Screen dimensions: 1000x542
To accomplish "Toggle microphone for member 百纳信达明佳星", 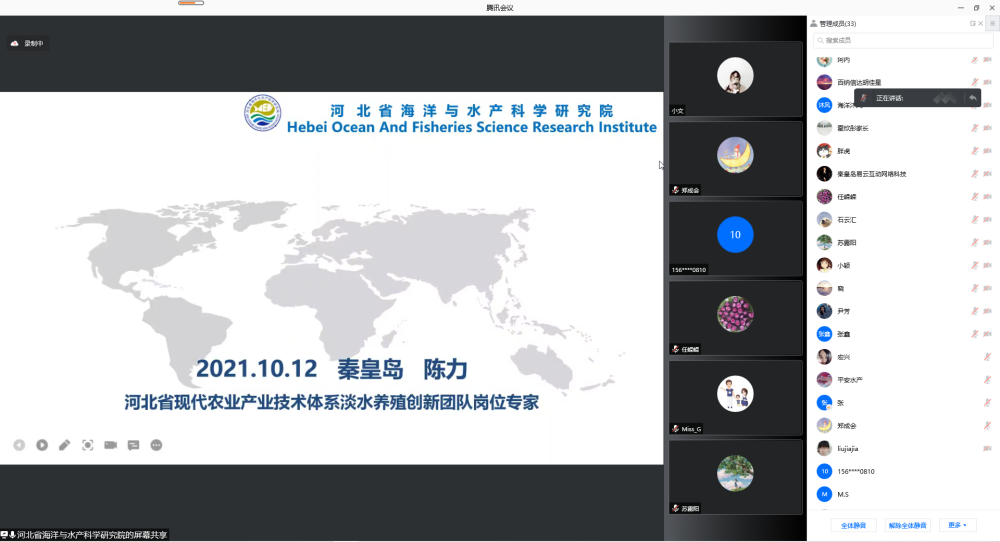I will (974, 82).
